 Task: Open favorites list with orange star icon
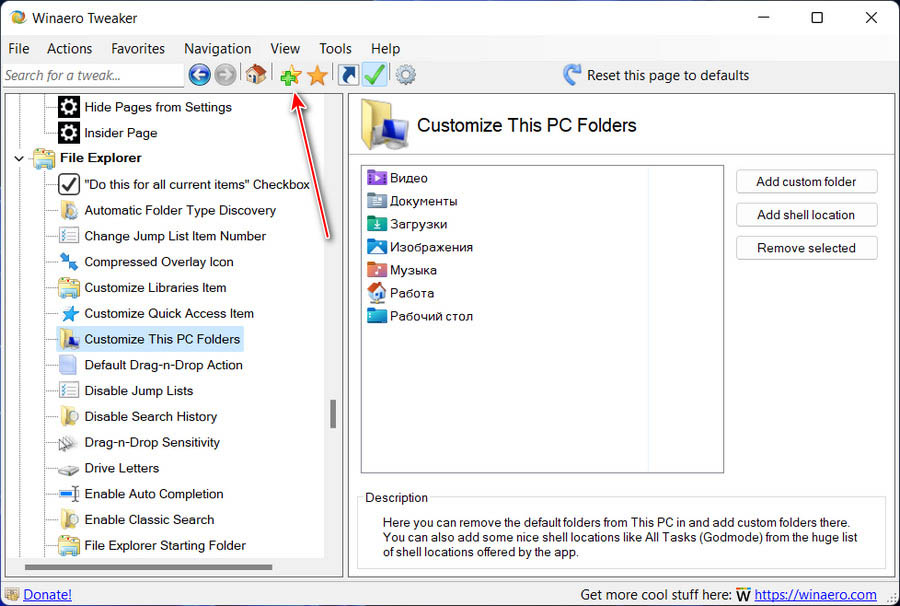pyautogui.click(x=317, y=75)
